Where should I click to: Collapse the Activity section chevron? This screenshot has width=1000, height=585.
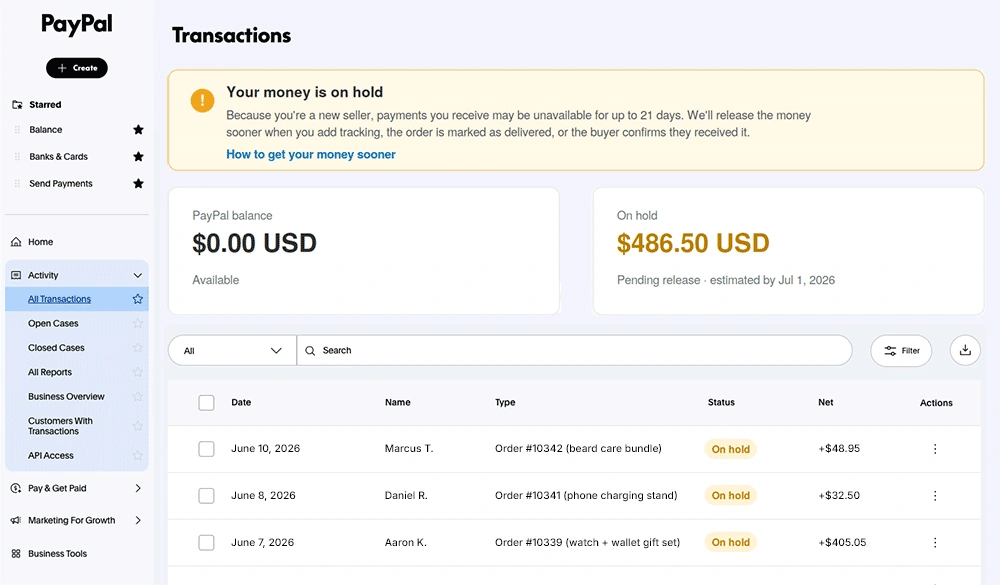click(x=138, y=275)
